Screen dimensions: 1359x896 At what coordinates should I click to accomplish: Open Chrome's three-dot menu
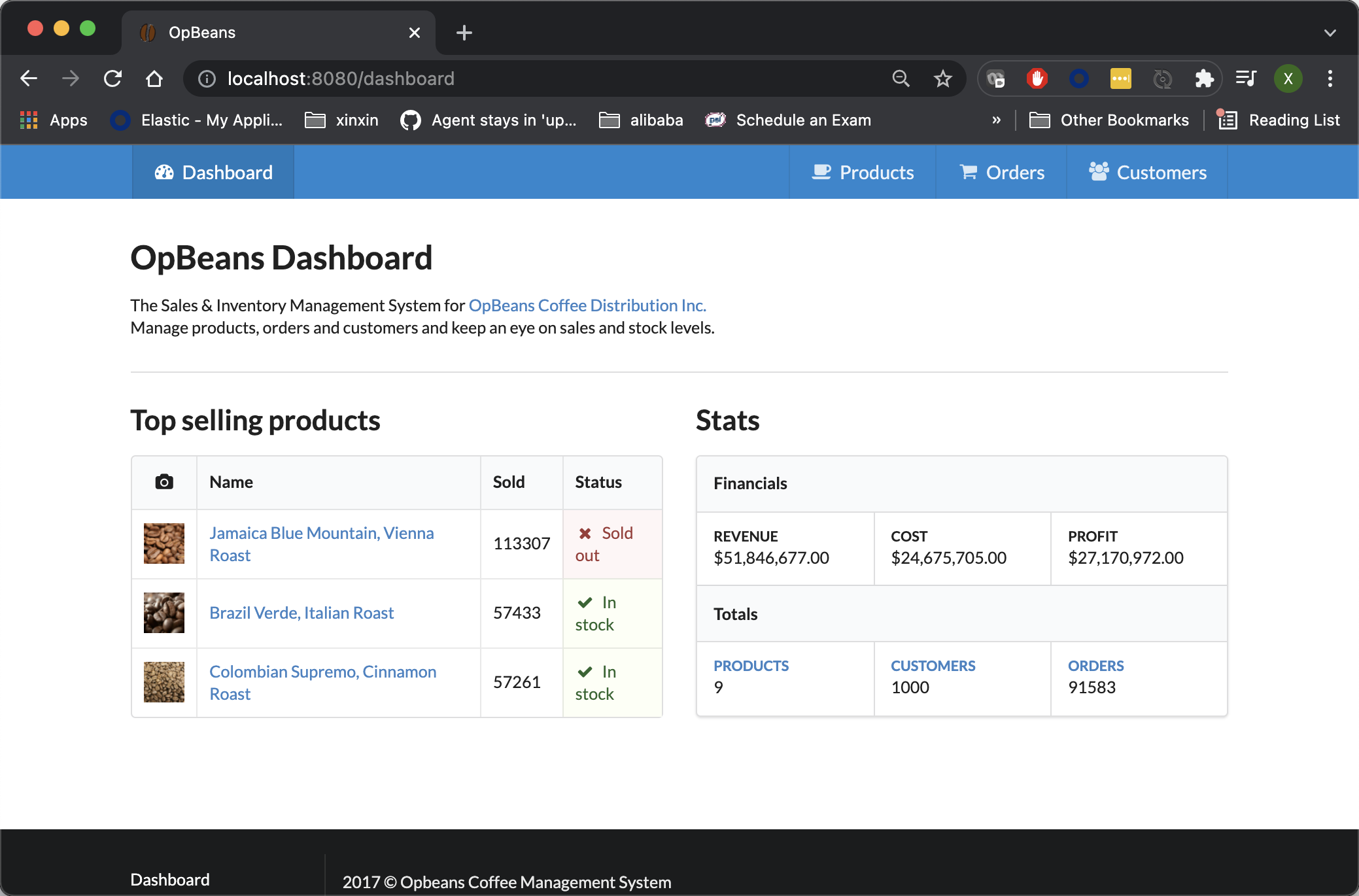tap(1330, 78)
